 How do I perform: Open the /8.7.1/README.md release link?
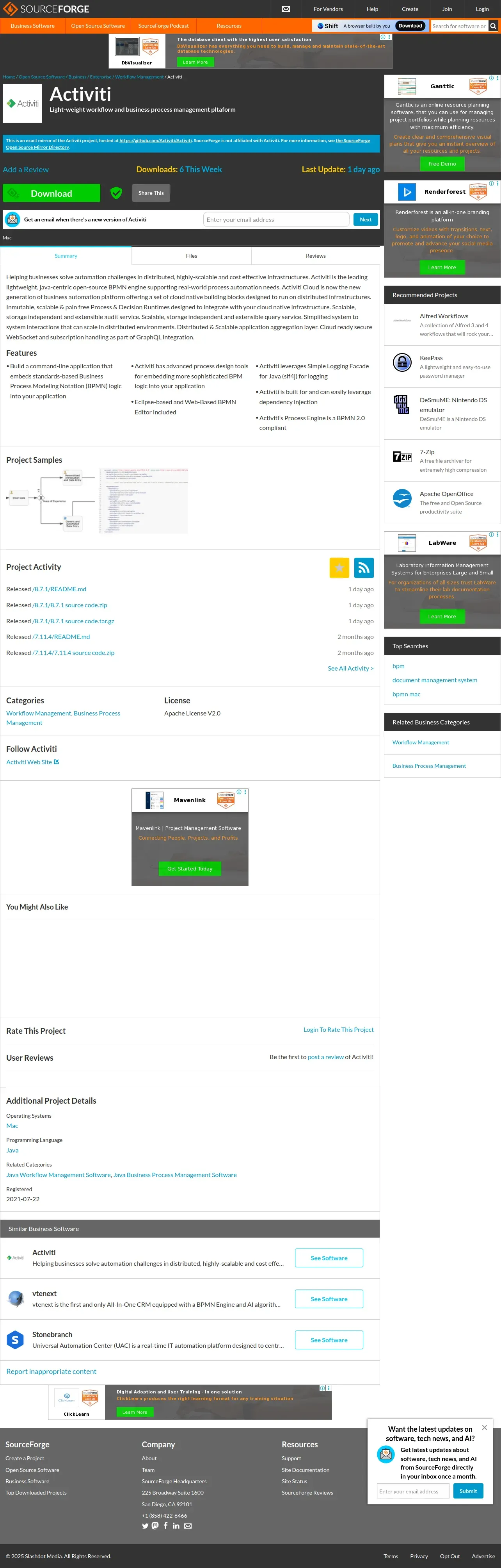click(x=59, y=589)
